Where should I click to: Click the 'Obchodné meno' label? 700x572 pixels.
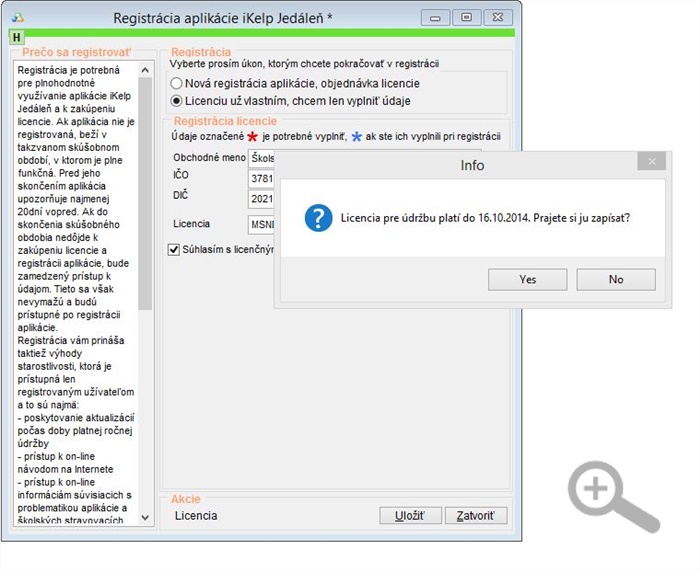pos(209,158)
